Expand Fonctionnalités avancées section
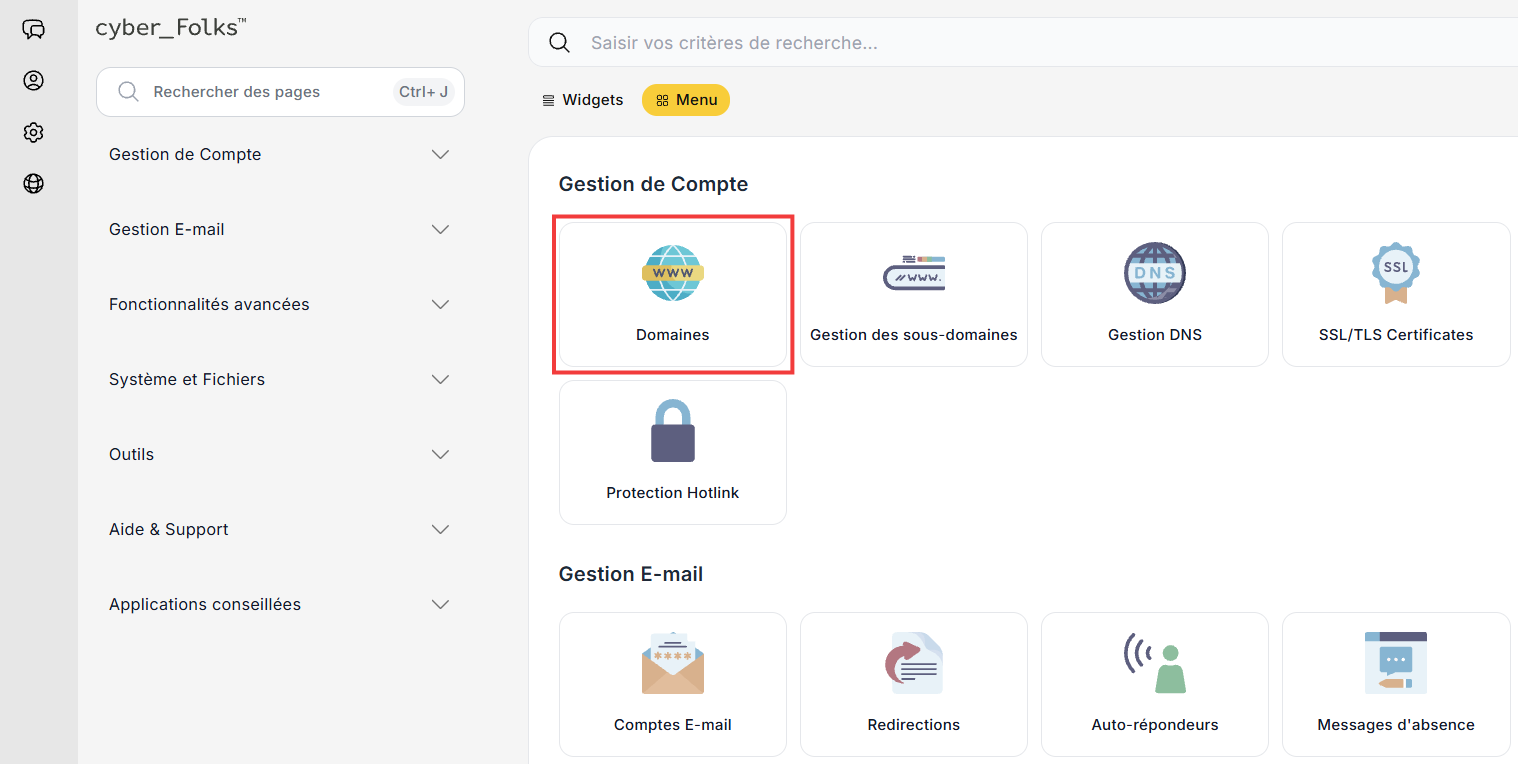The height and width of the screenshot is (764, 1518). [280, 305]
